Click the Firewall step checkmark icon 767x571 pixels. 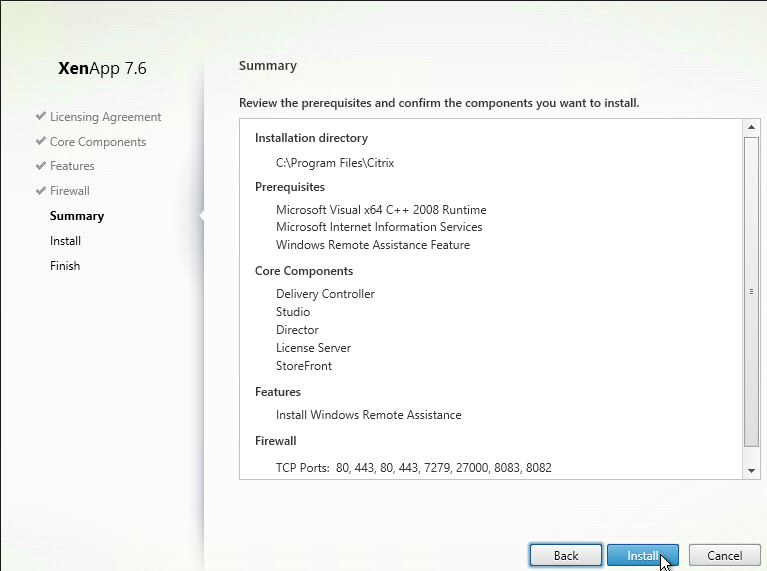pos(40,190)
